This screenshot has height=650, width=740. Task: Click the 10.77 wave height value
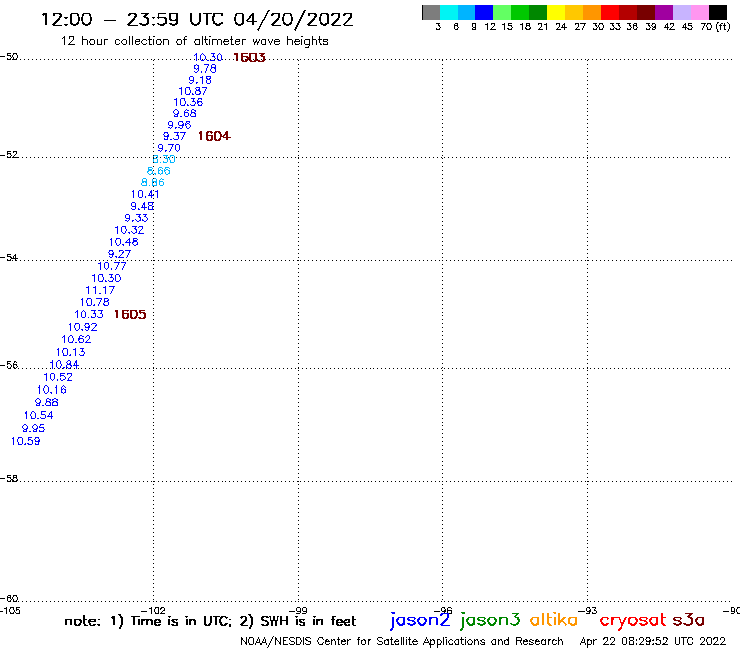(x=112, y=266)
